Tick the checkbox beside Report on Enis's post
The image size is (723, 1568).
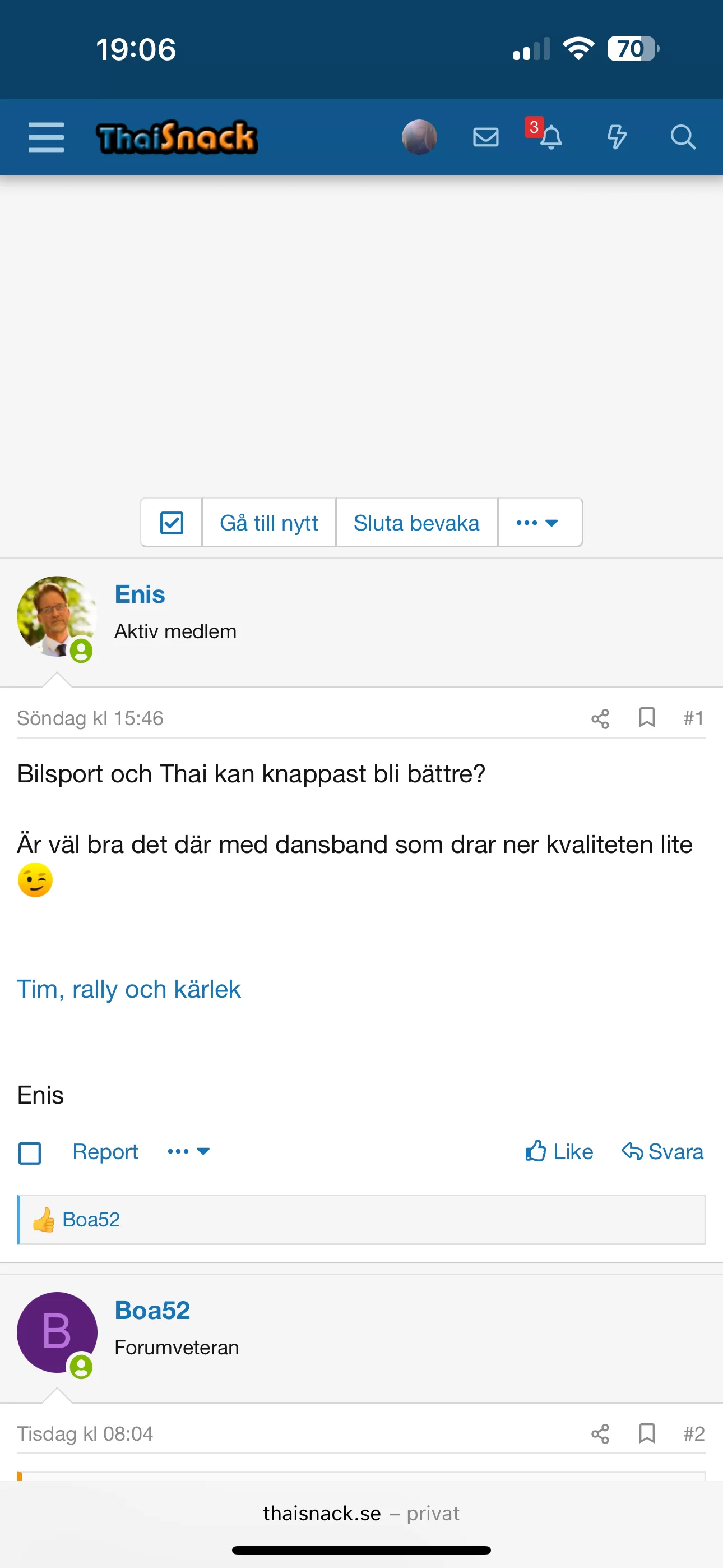(30, 1153)
